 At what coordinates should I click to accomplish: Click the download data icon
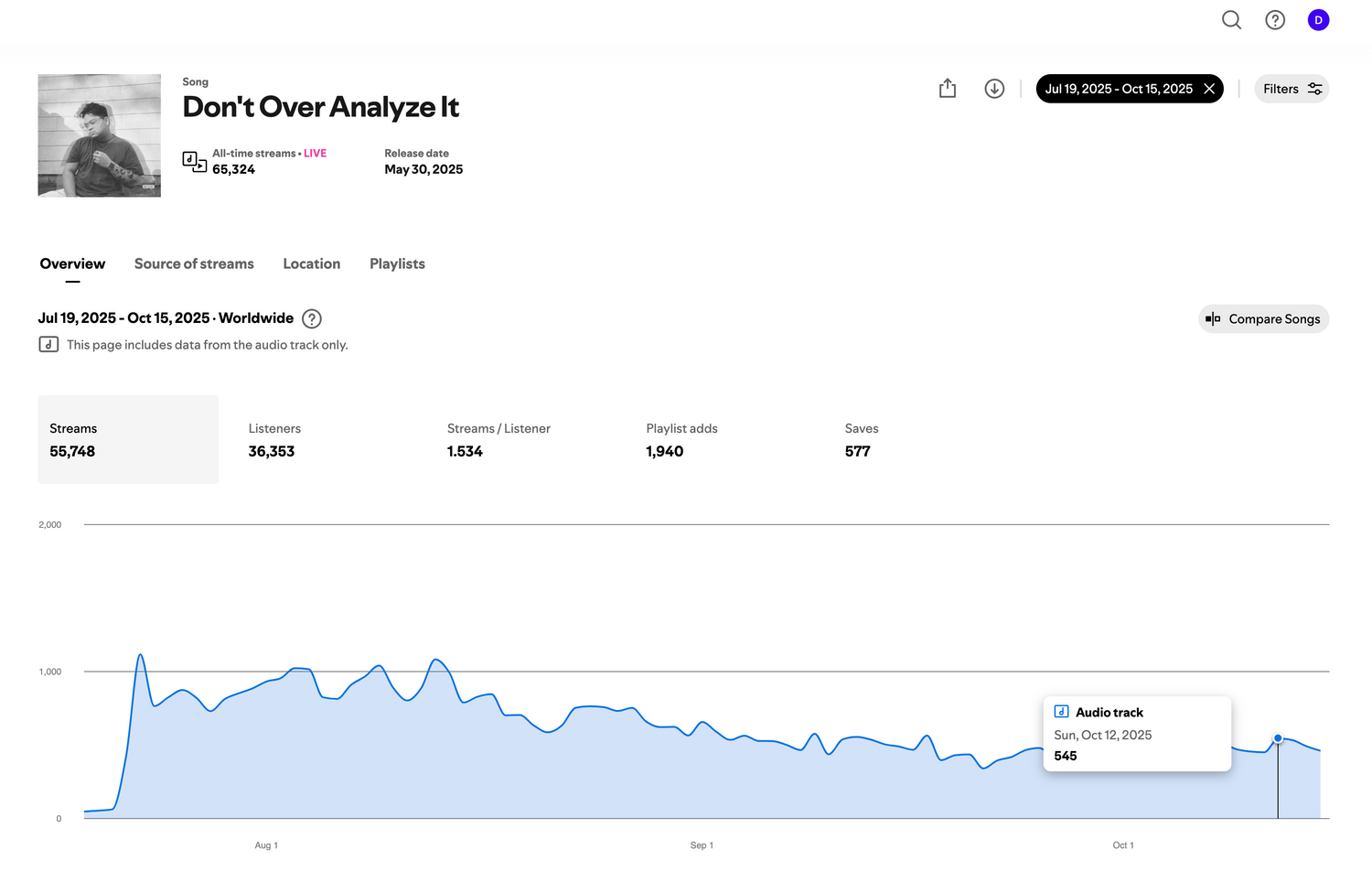tap(994, 89)
